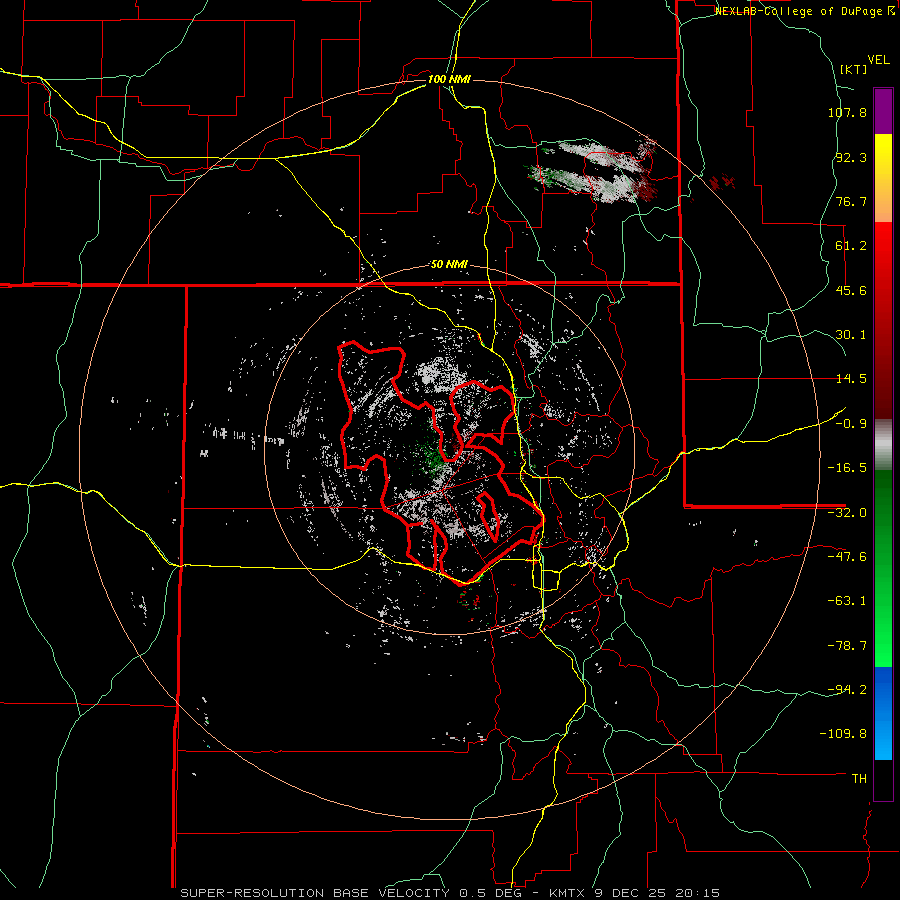Click the -78.7 scale value
Viewport: 900px width, 900px height.
click(847, 646)
